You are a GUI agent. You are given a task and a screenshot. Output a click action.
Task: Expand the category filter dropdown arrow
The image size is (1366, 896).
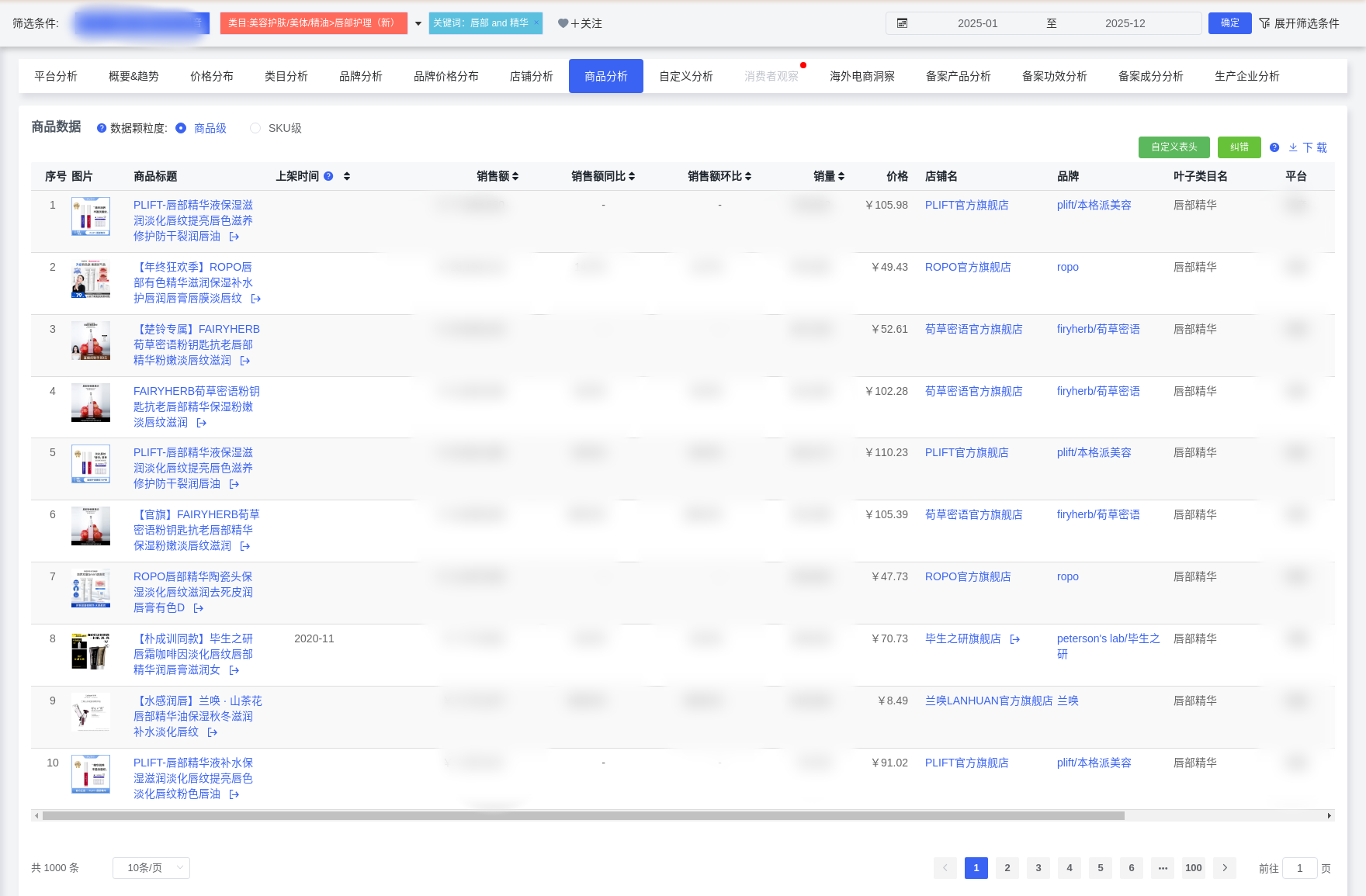coord(418,23)
